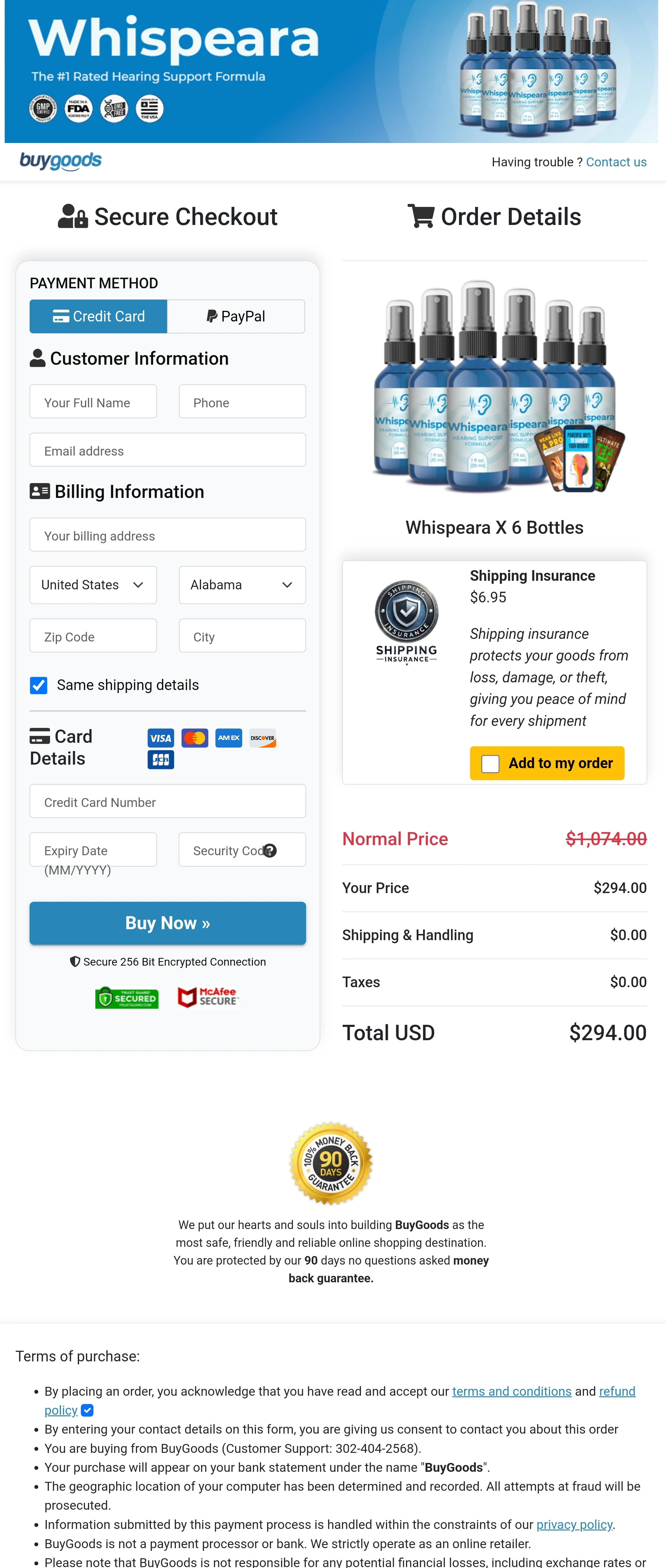
Task: Uncheck Same shipping details
Action: pos(38,685)
